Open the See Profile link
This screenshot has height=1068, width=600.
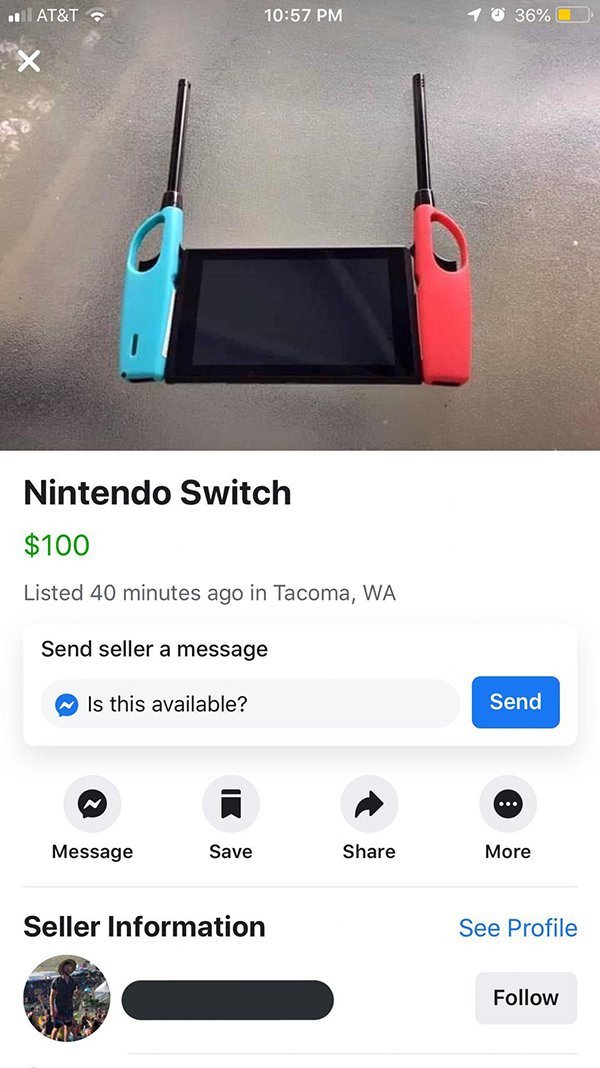518,928
